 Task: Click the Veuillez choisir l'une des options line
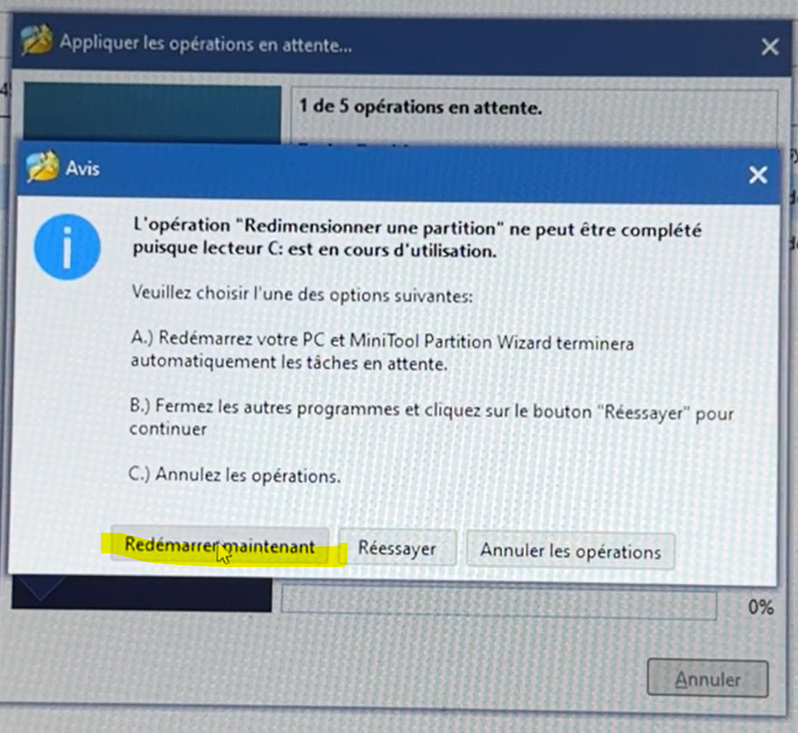[302, 295]
